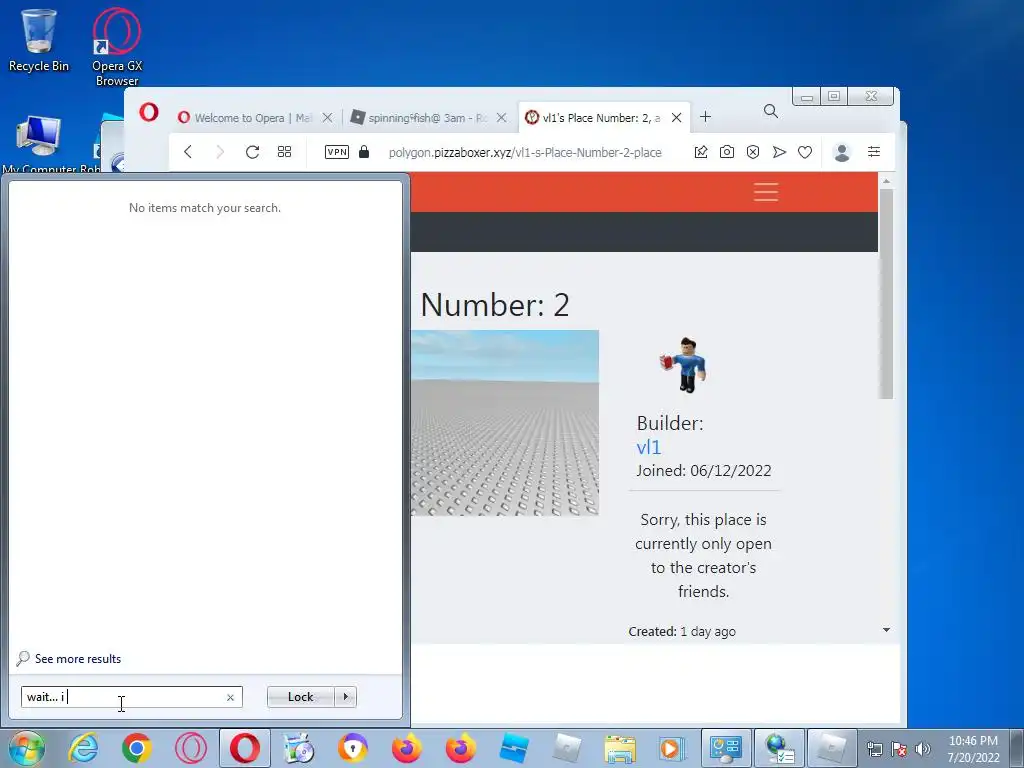Open the first Firefox taskbar icon
This screenshot has width=1024, height=768.
click(x=406, y=748)
